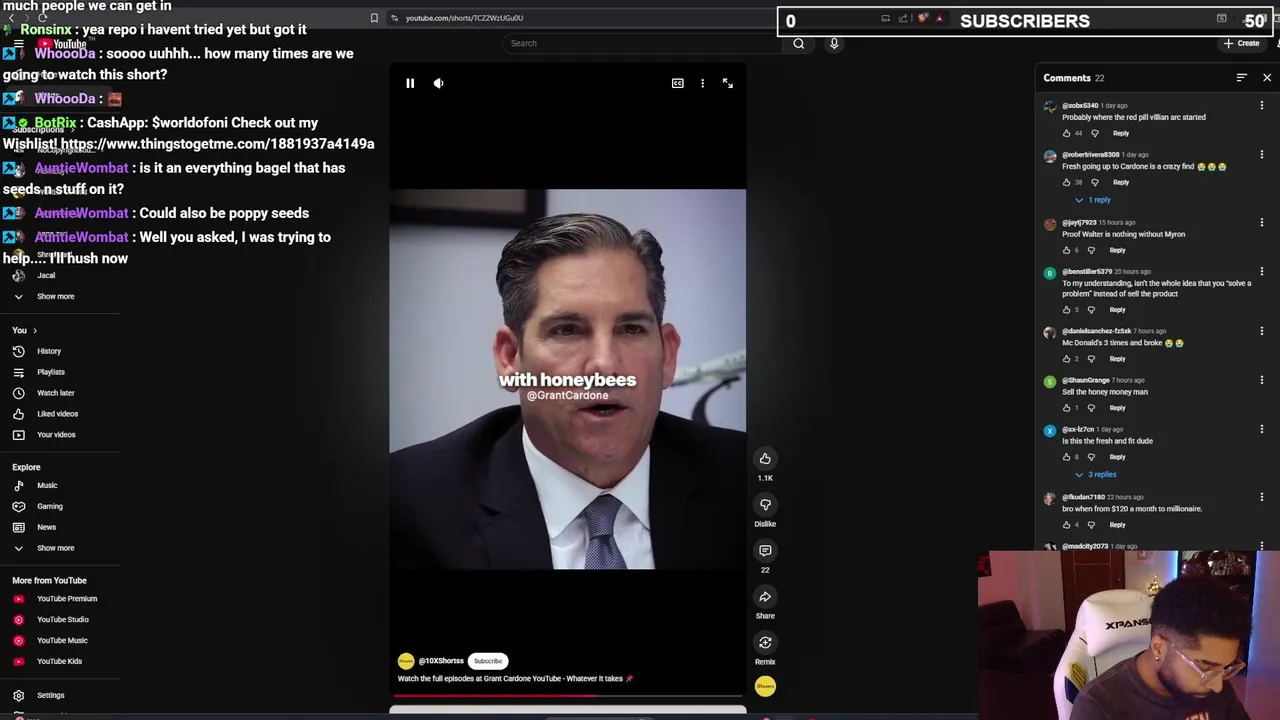
Task: Pause the playing Short
Action: [410, 83]
